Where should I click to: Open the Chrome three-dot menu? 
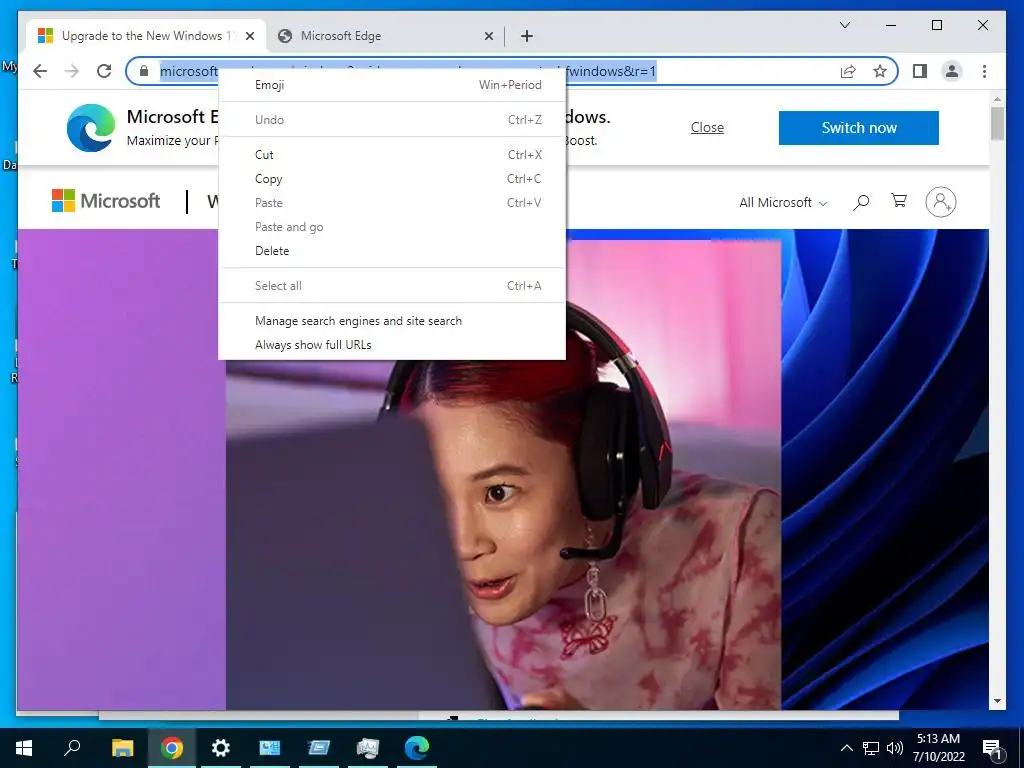pos(984,71)
